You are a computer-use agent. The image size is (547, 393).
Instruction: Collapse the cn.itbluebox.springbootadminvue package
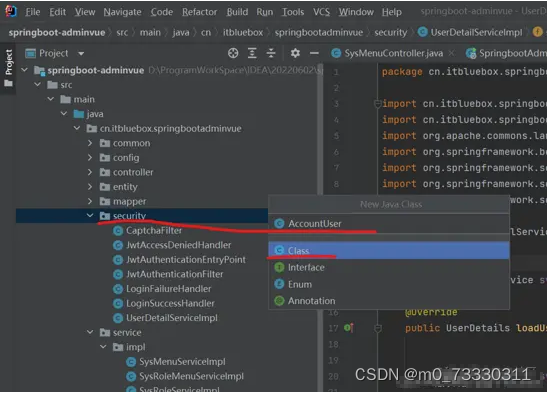[x=77, y=128]
